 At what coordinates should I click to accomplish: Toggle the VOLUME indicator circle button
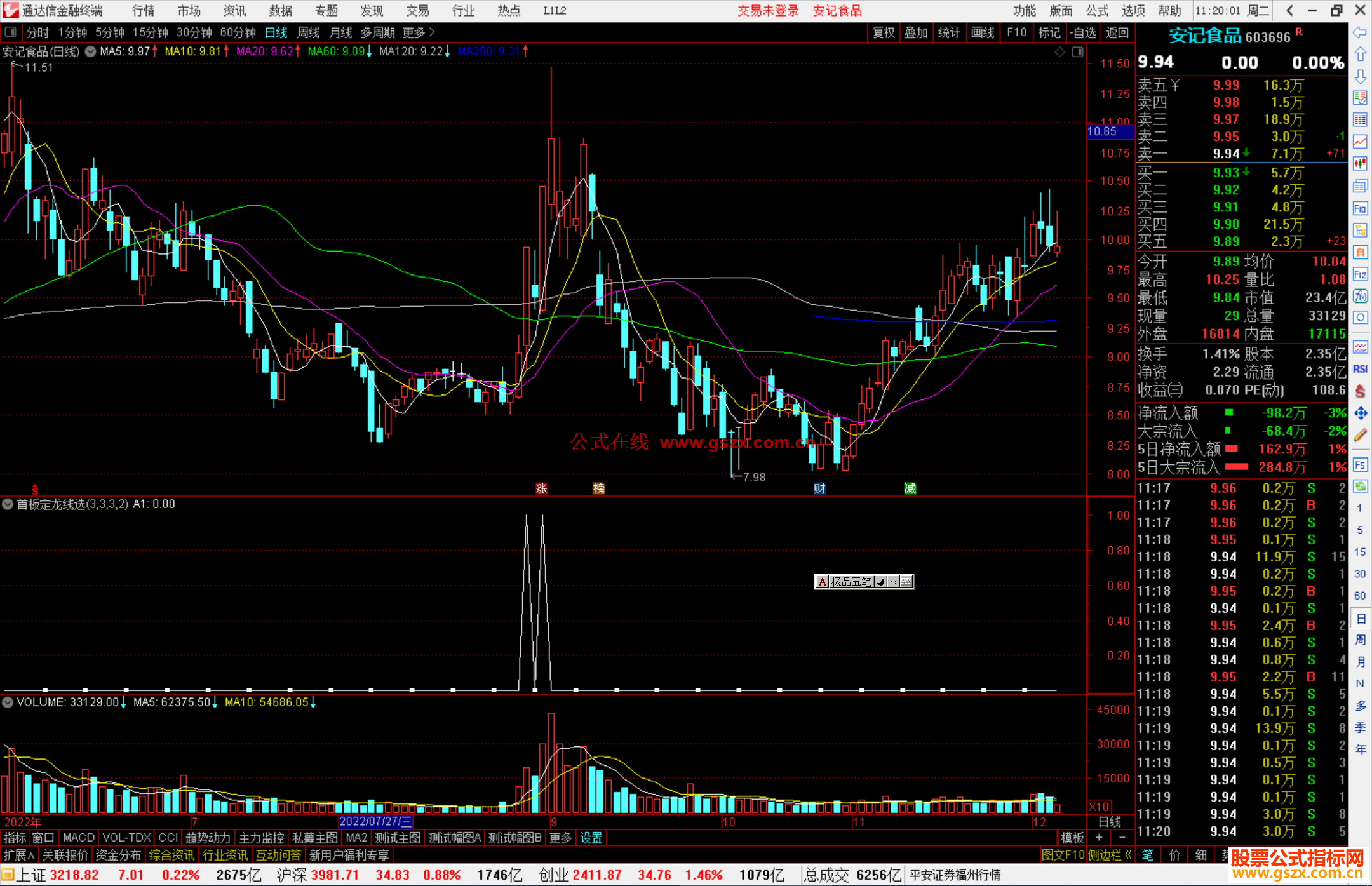coord(8,702)
